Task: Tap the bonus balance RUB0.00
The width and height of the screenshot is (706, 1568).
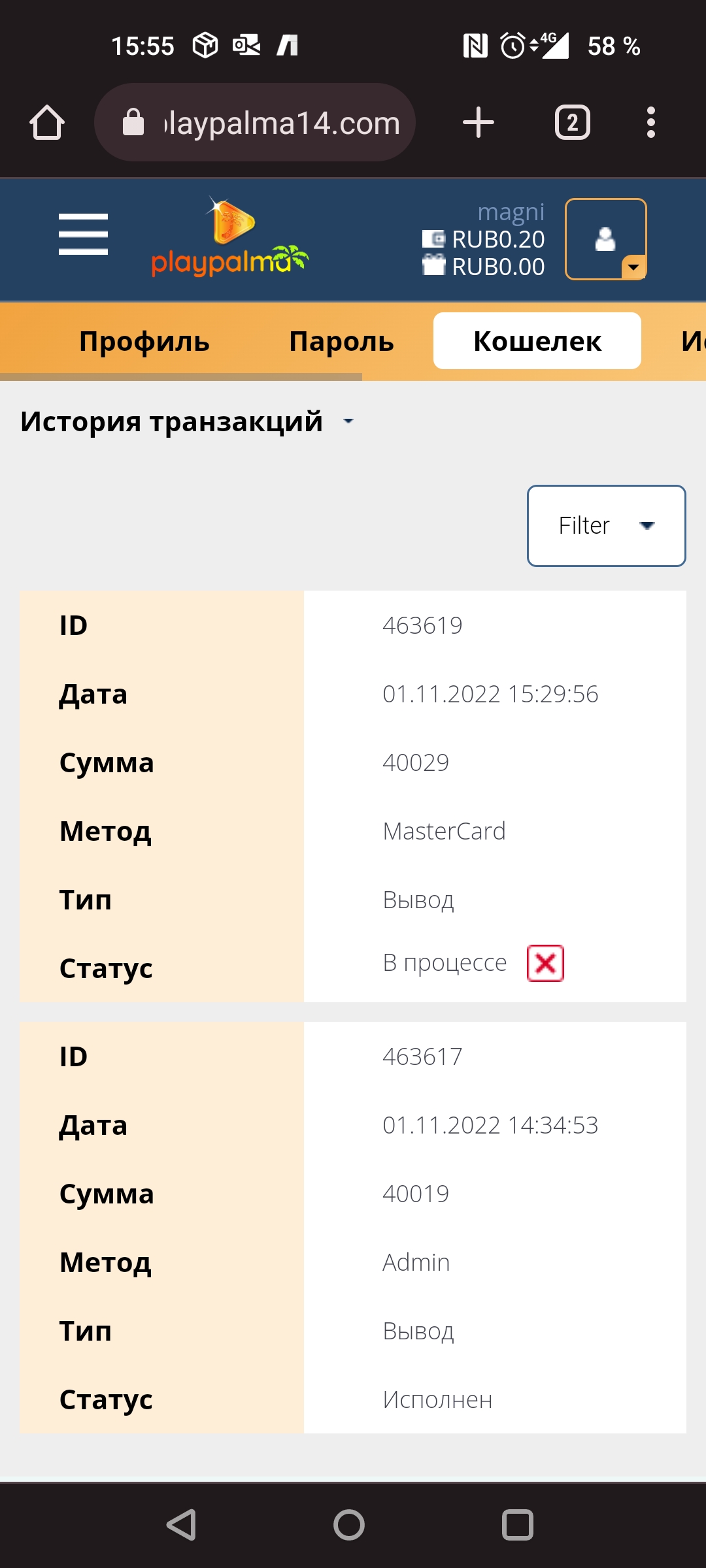Action: [x=484, y=267]
